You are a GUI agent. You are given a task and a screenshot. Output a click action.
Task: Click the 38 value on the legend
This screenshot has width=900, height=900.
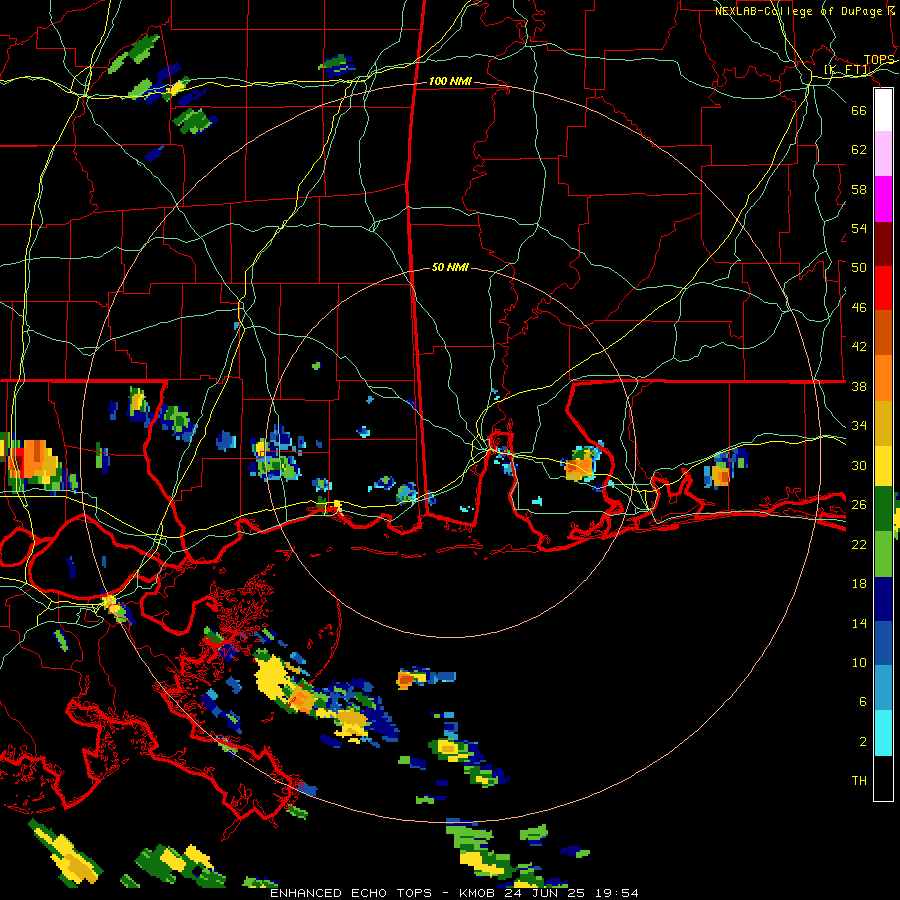click(x=859, y=387)
